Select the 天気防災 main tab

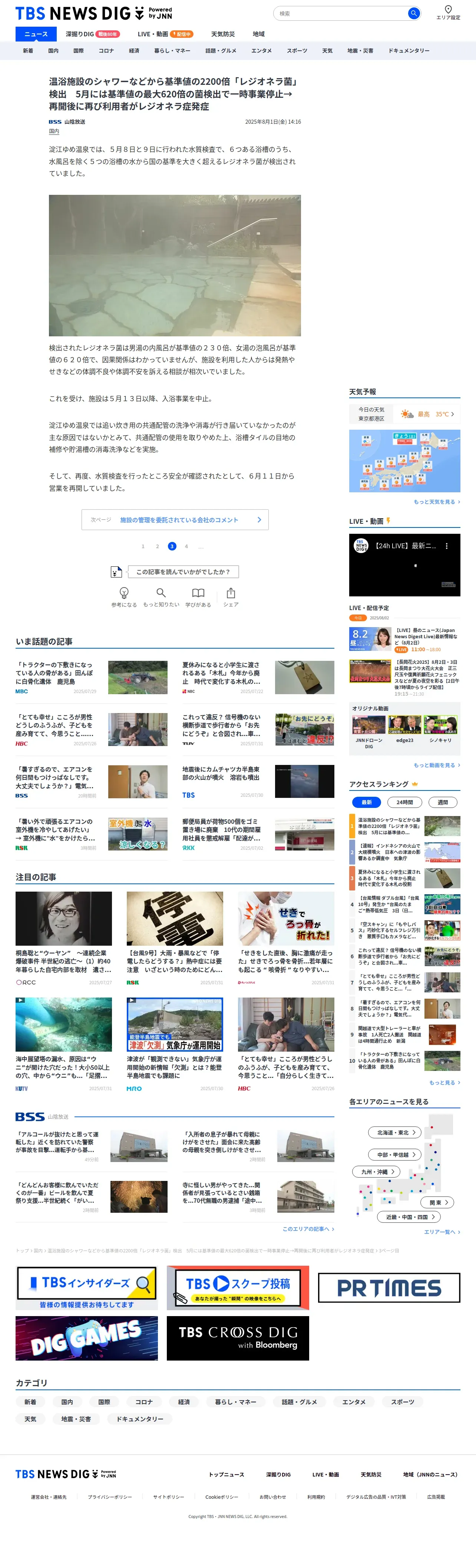222,34
